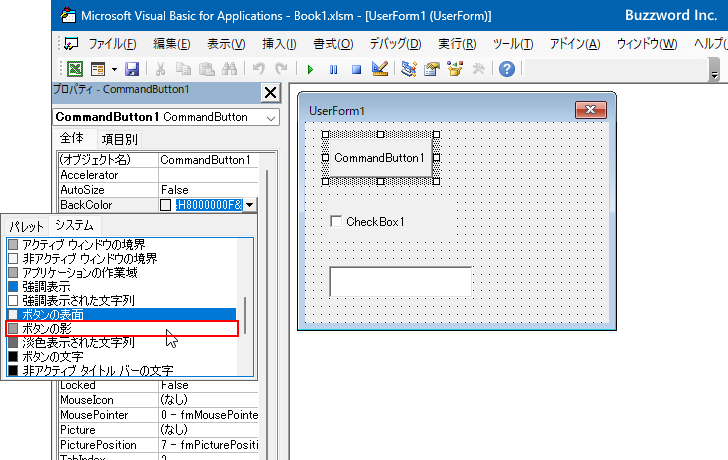This screenshot has height=460, width=728.
Task: Tick the CheckBox1 checkbox on UserForm
Action: pyautogui.click(x=336, y=221)
